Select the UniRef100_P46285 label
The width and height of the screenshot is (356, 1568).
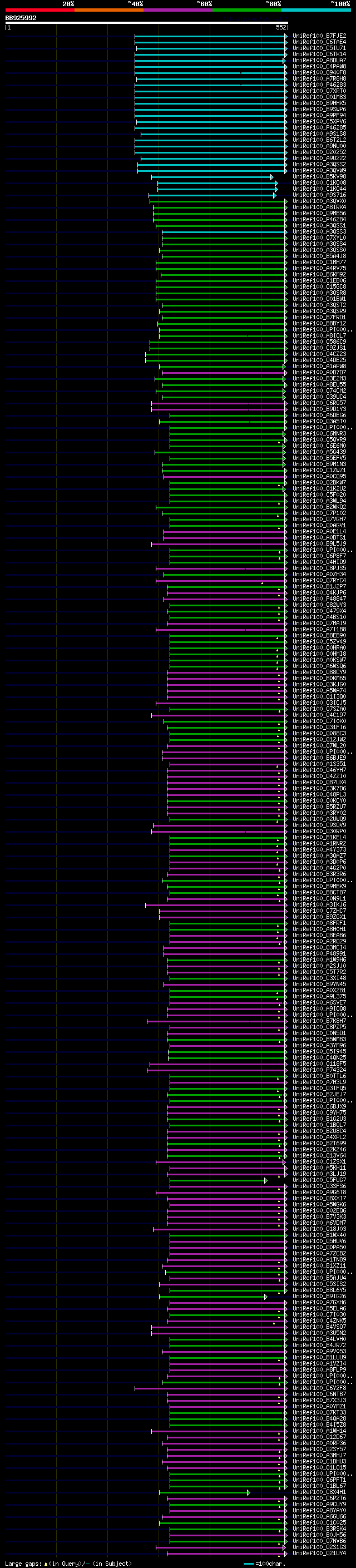(319, 128)
